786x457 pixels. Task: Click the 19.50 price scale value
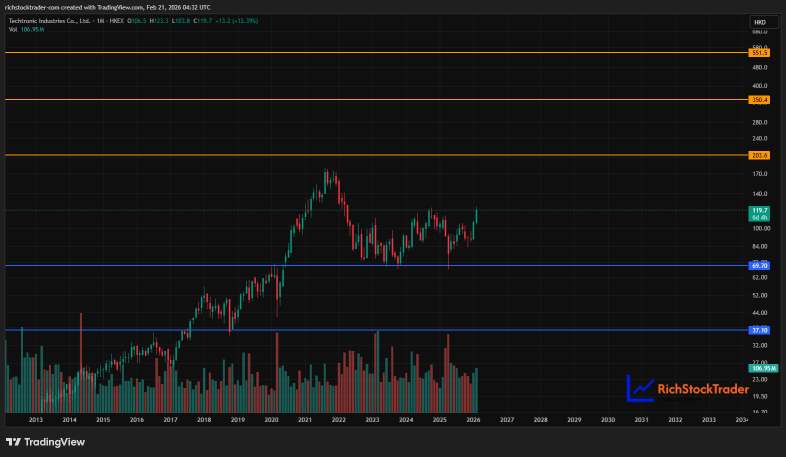760,396
